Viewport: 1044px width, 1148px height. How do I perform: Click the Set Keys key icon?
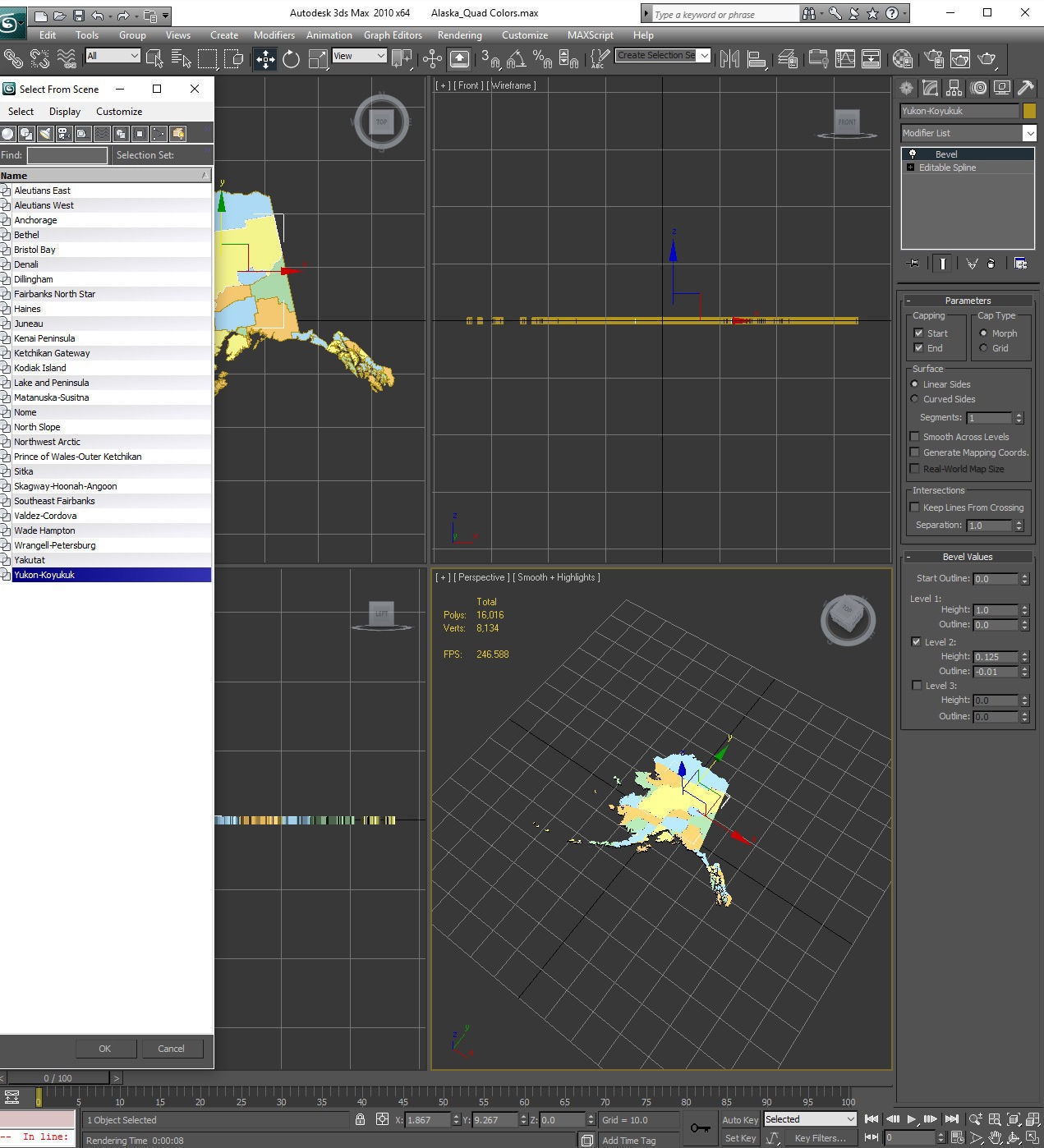[700, 1127]
